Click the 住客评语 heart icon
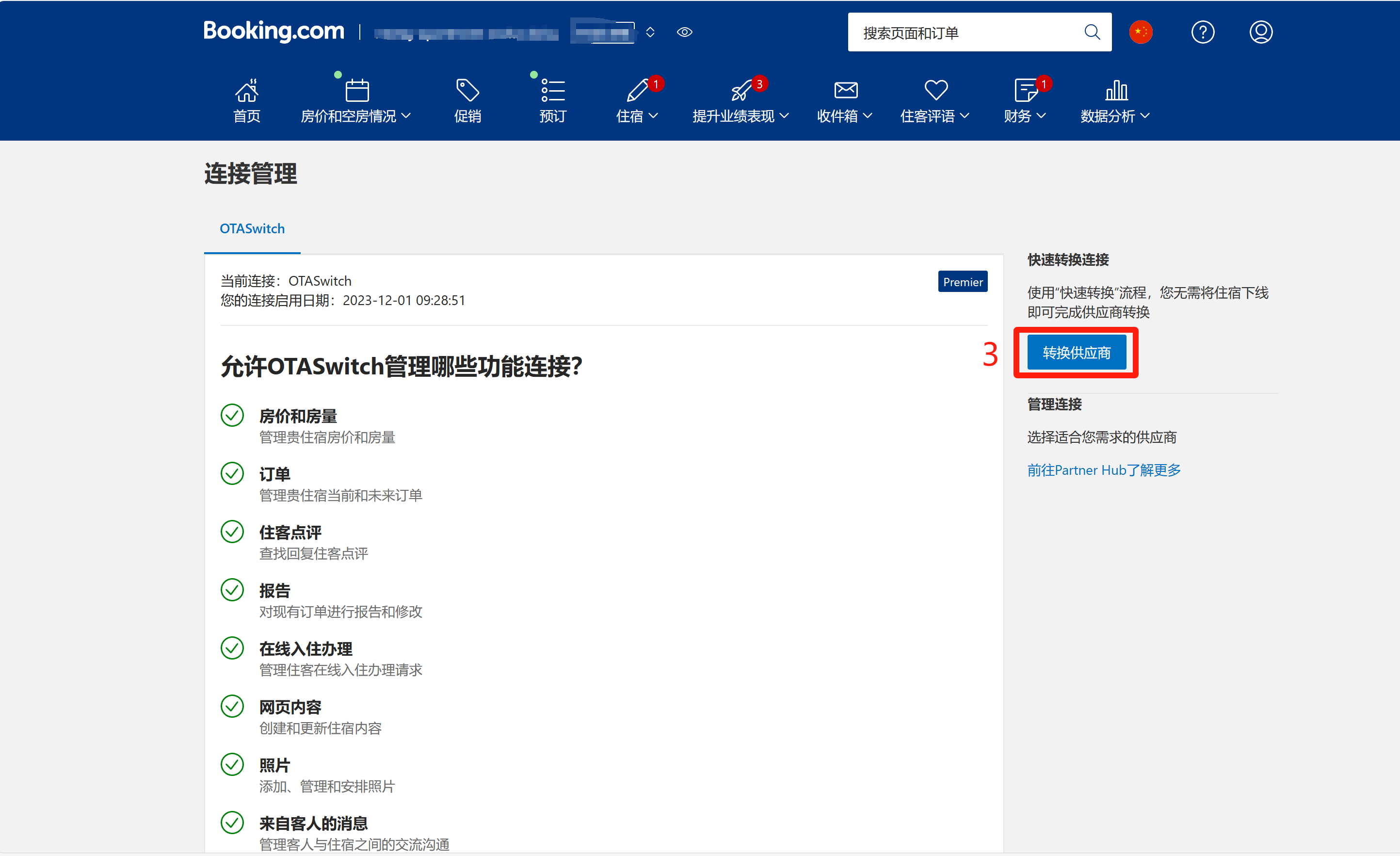Viewport: 1400px width, 856px height. coord(936,90)
